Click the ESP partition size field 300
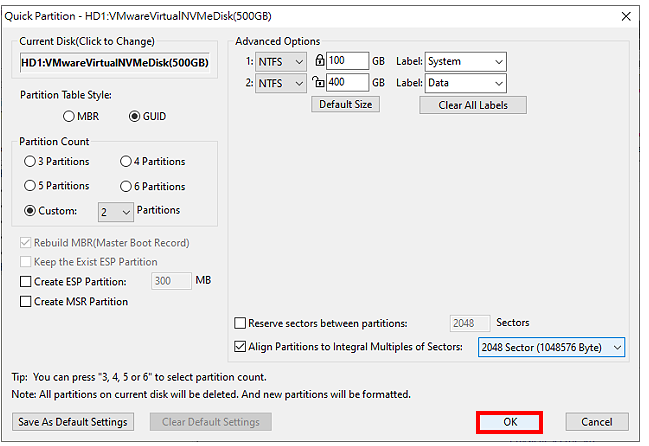Image resolution: width=649 pixels, height=446 pixels. click(x=171, y=281)
